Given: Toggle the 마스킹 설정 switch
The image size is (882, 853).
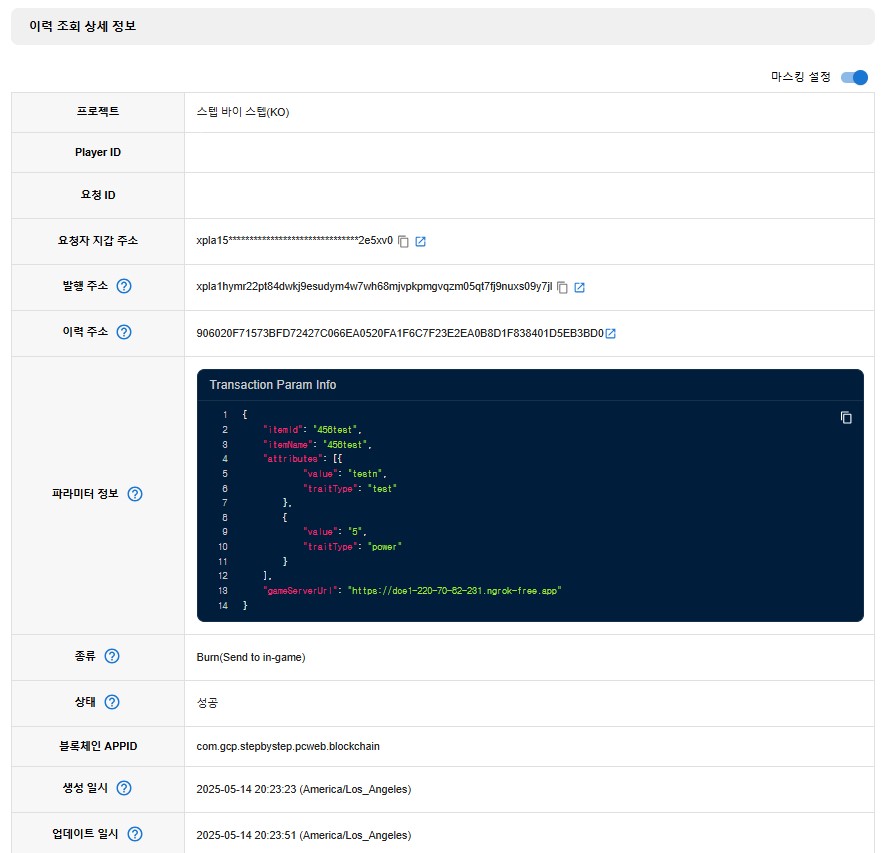Looking at the screenshot, I should [x=854, y=77].
